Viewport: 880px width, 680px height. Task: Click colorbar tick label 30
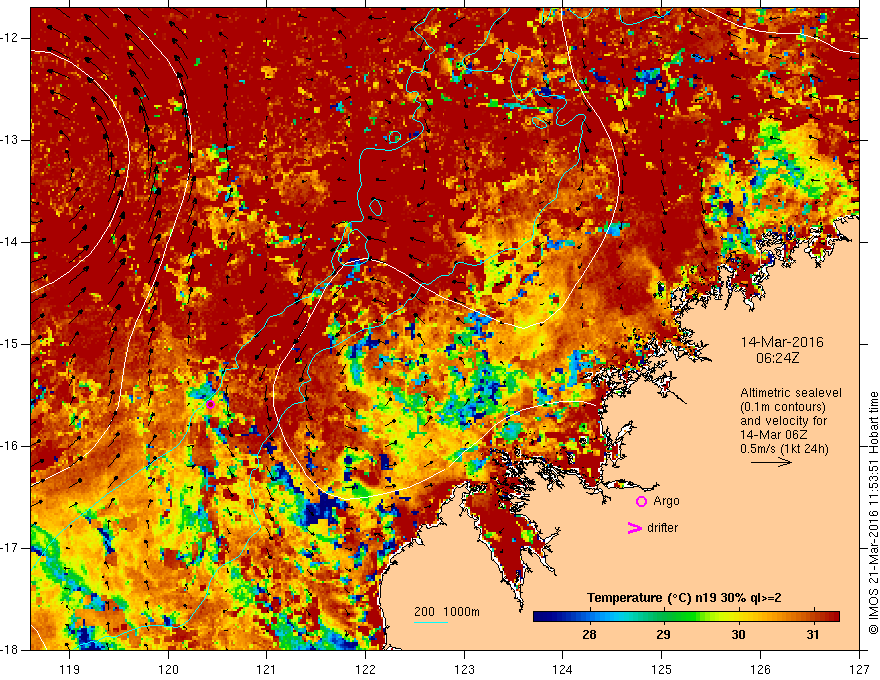click(x=738, y=635)
